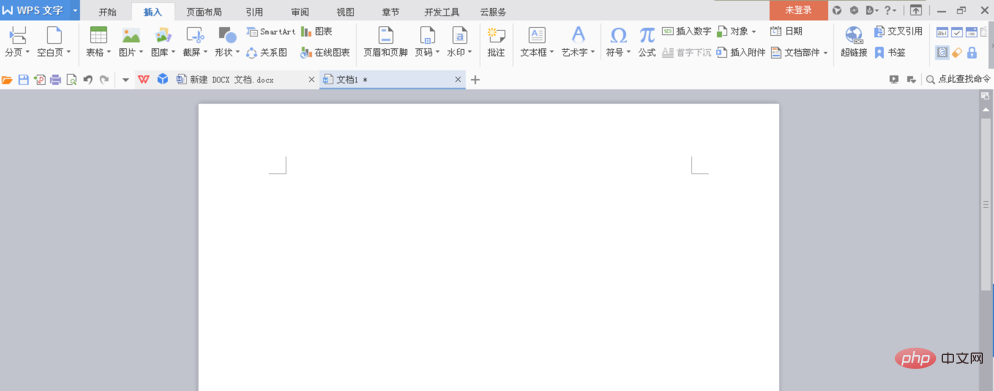Viewport: 994px width, 391px height.
Task: Add a comment with 批注
Action: point(496,42)
